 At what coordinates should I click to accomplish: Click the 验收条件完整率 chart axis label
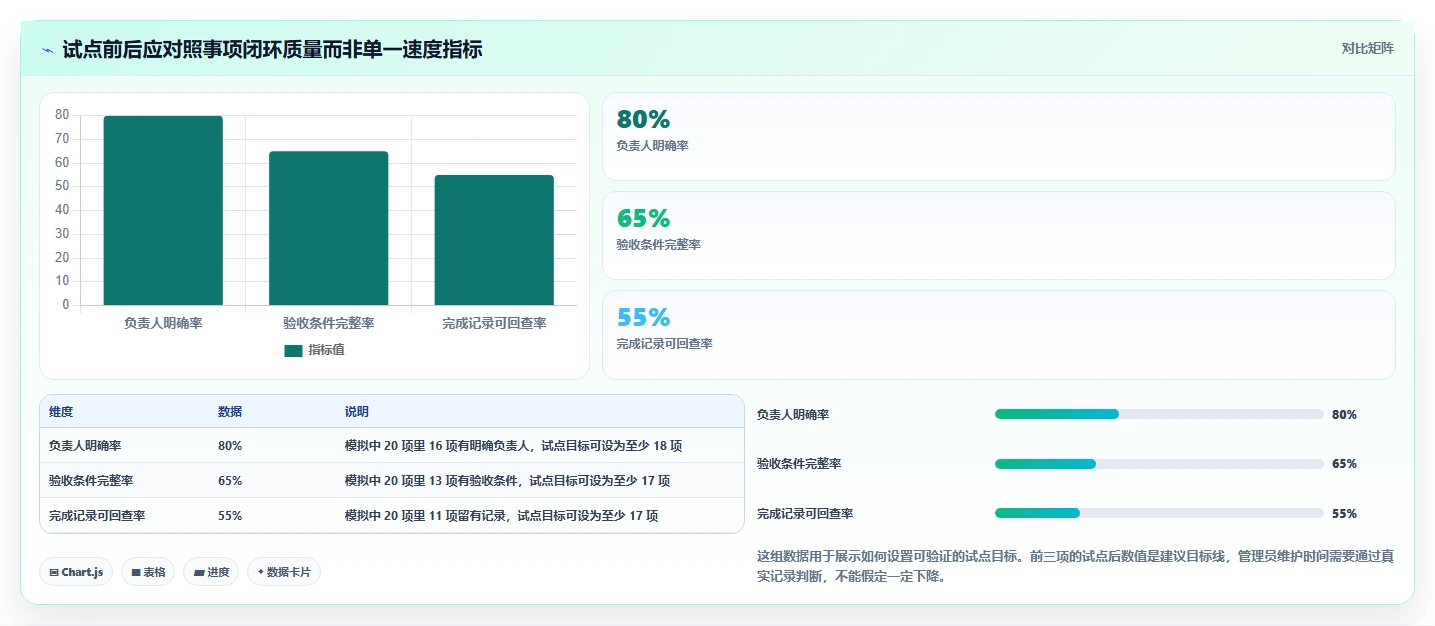(328, 323)
